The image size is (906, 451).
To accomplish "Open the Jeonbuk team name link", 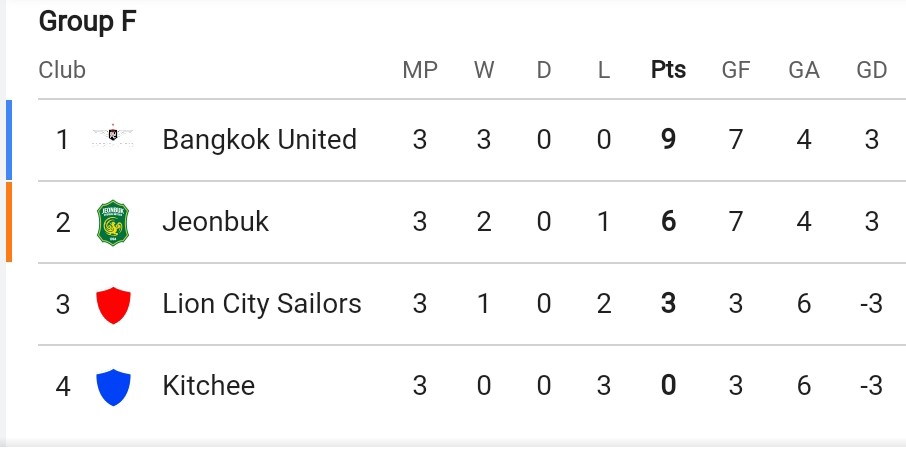I will (x=216, y=222).
